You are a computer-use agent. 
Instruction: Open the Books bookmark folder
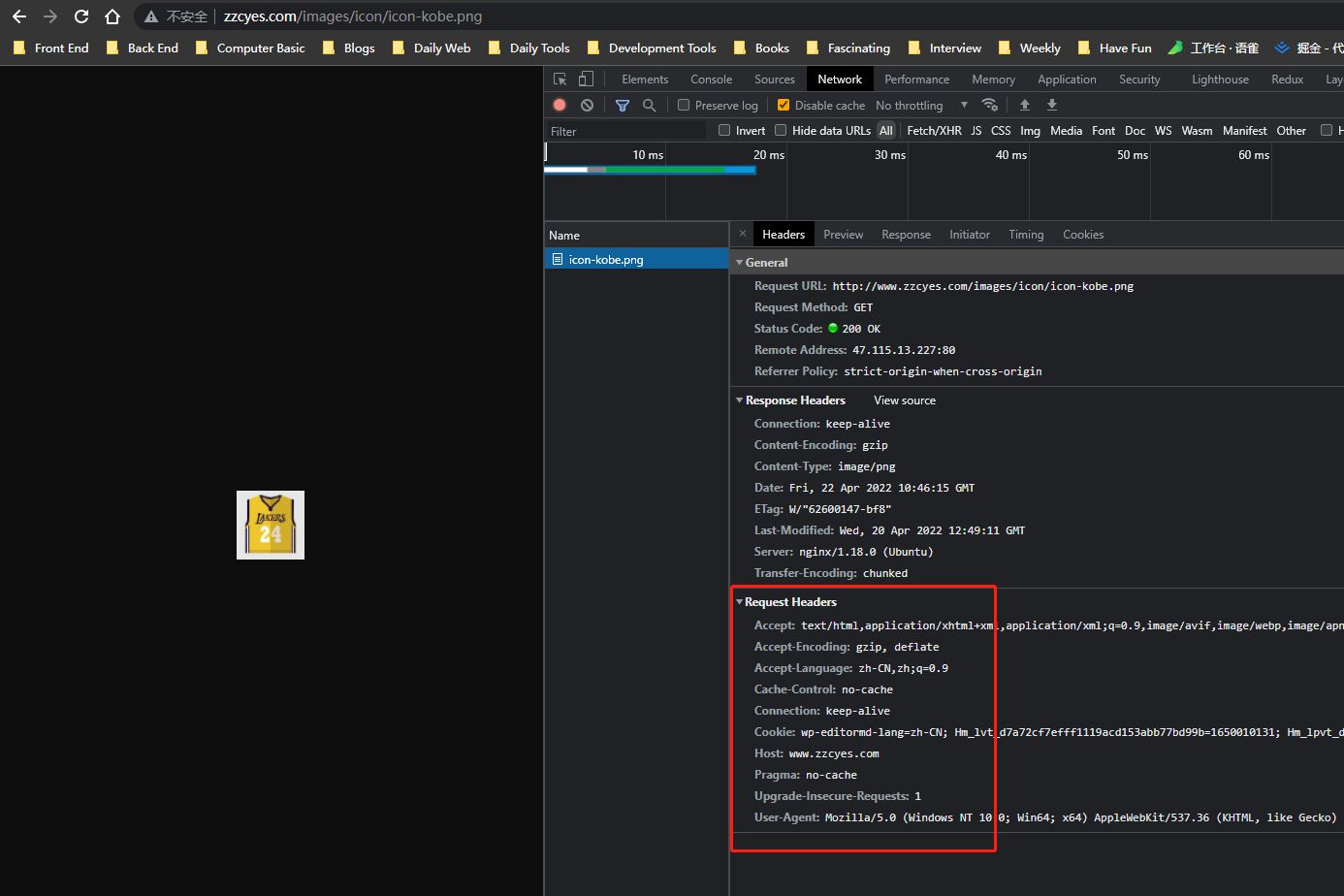tap(761, 48)
